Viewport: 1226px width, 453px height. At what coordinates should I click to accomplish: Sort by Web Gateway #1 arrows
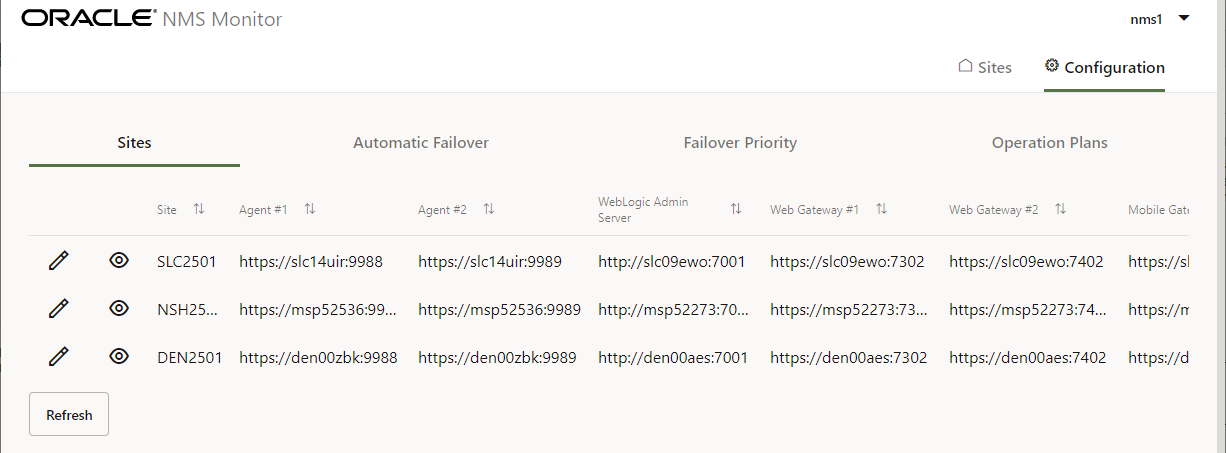coord(881,209)
